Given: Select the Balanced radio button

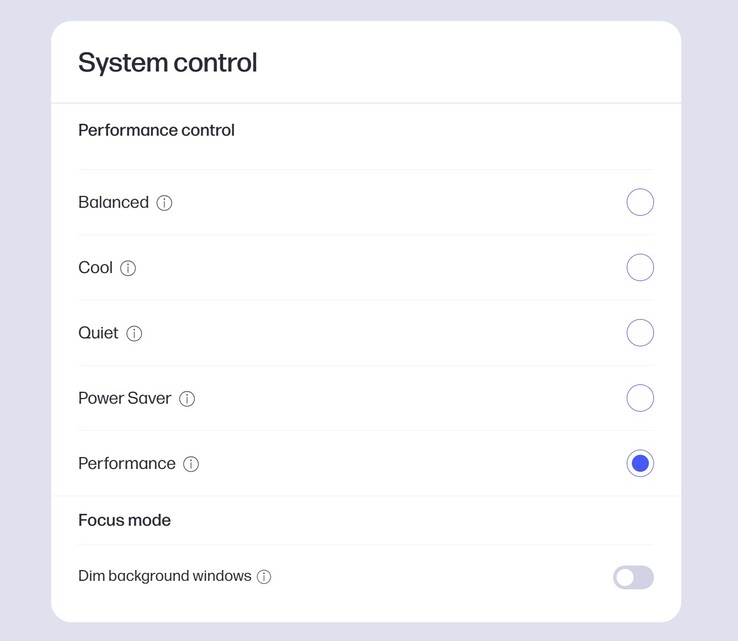Looking at the screenshot, I should pos(640,202).
